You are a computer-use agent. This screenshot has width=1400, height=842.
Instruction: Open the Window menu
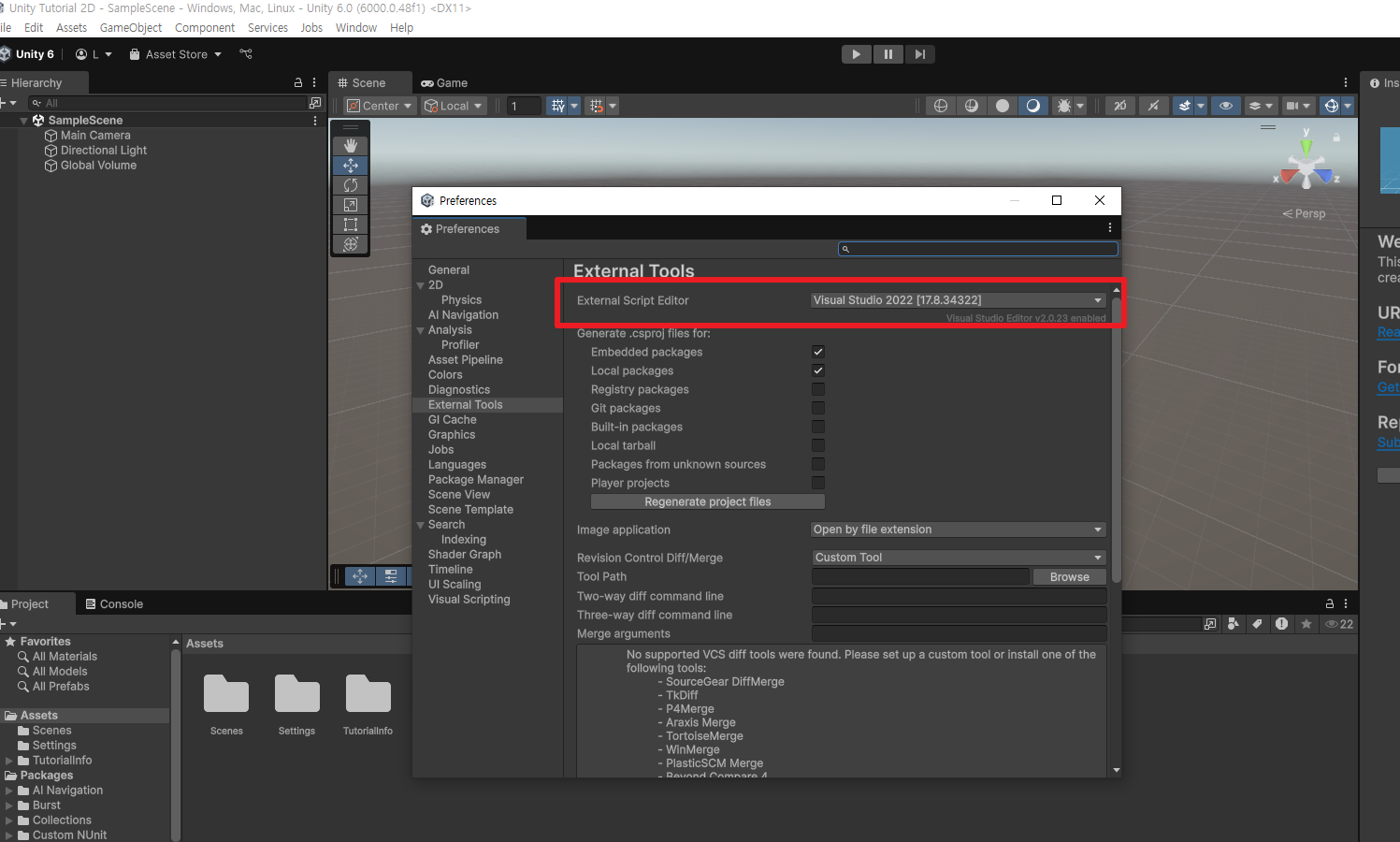pos(356,28)
